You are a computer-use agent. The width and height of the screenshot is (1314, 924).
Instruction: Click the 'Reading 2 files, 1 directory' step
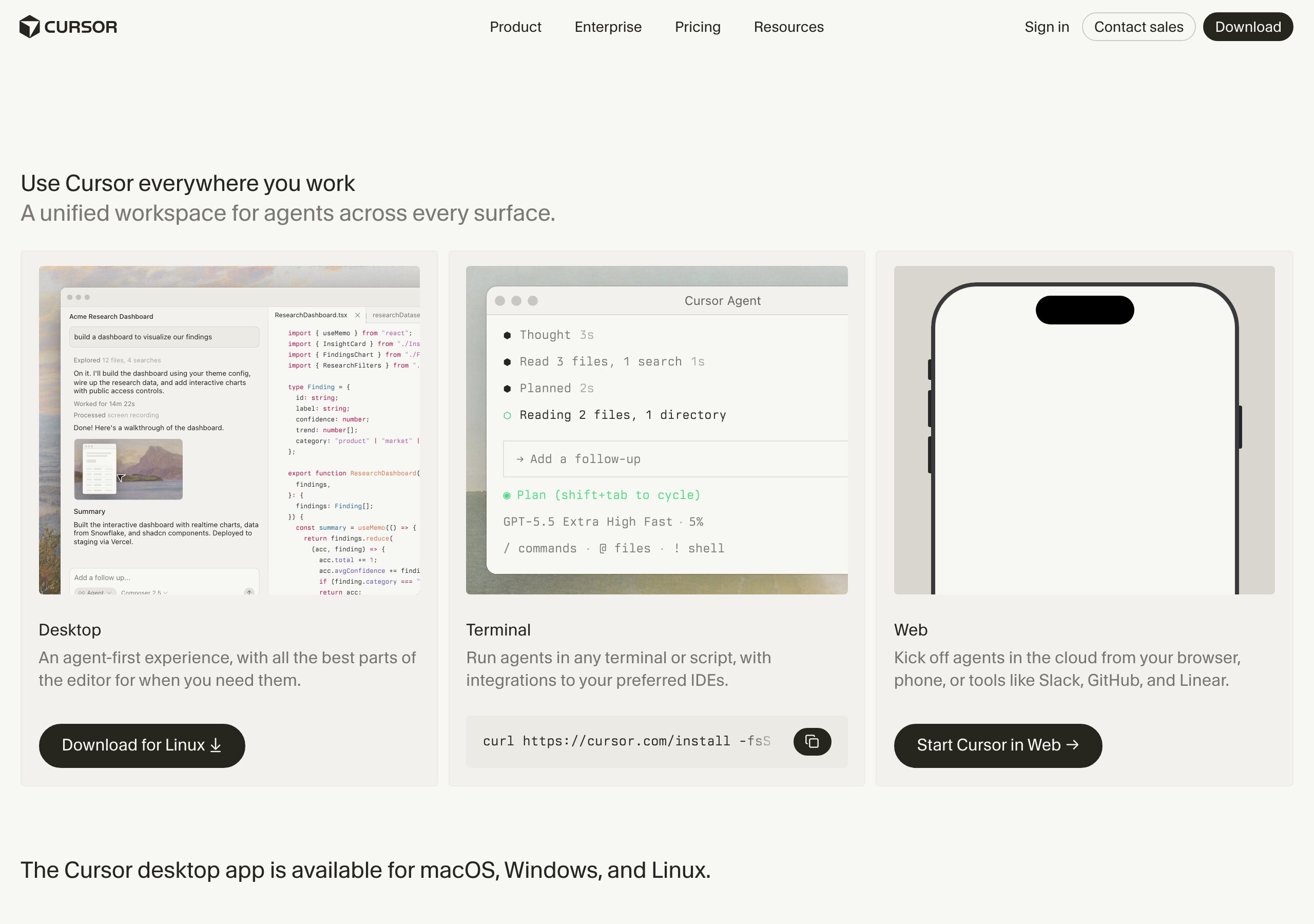point(614,415)
